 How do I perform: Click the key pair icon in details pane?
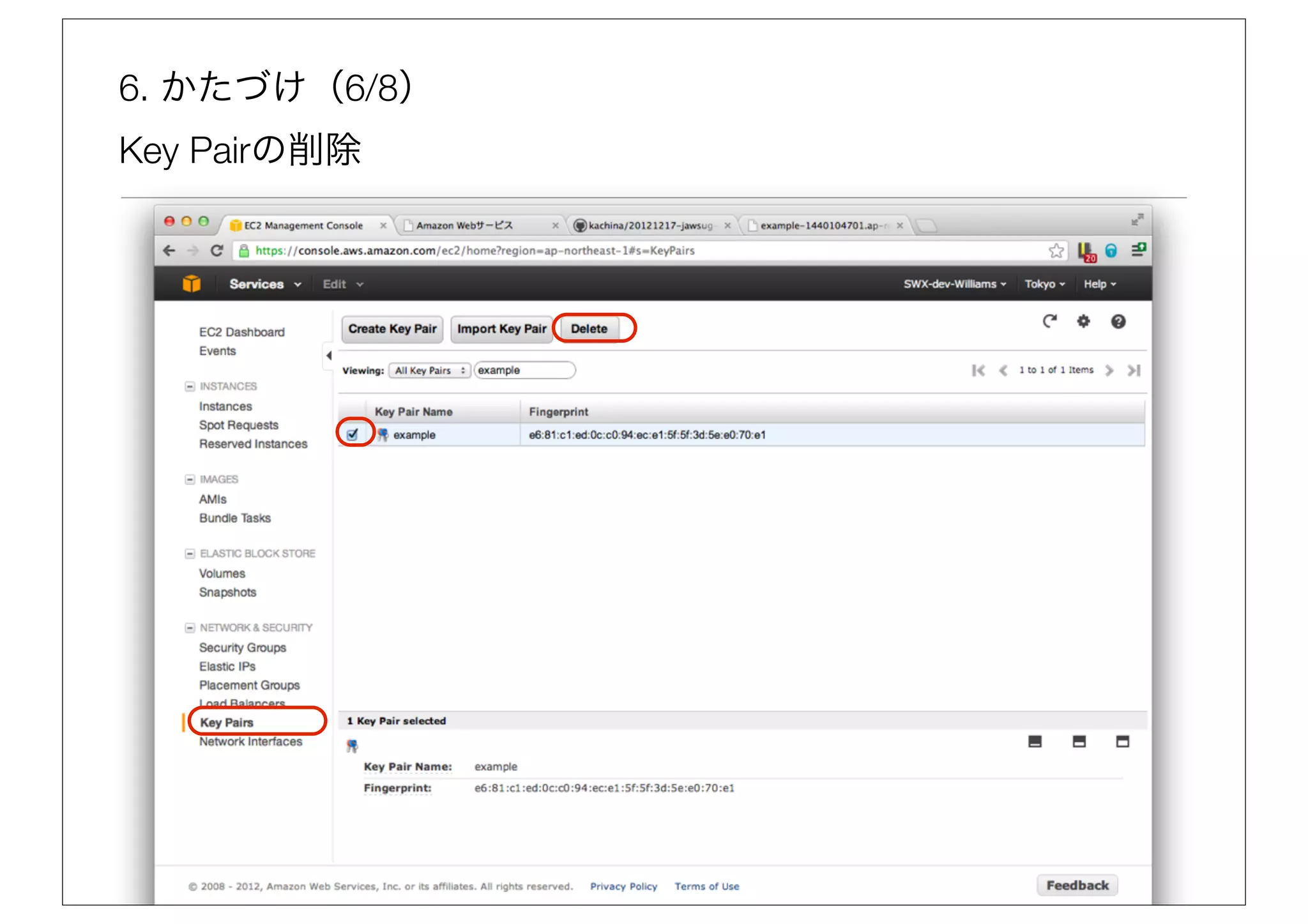[352, 745]
